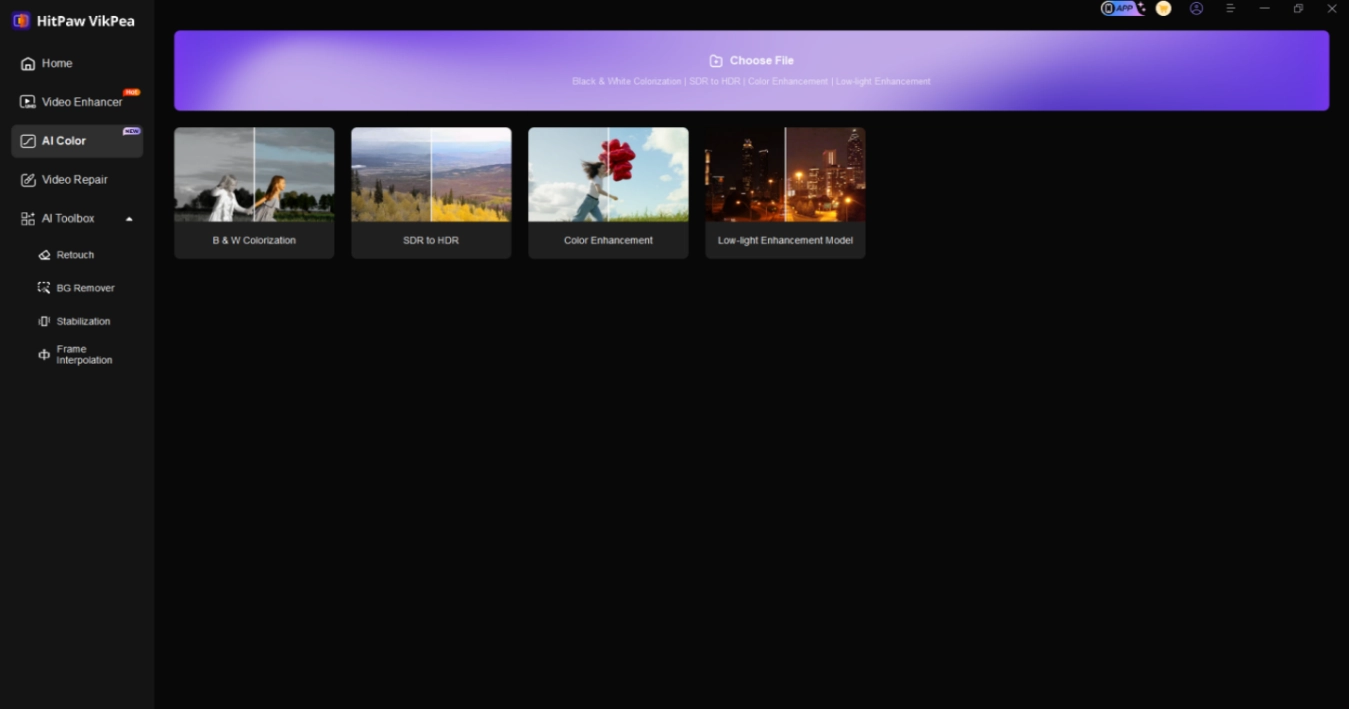Open the BG Remover tool icon
Screen dimensions: 1349x709
(44, 288)
